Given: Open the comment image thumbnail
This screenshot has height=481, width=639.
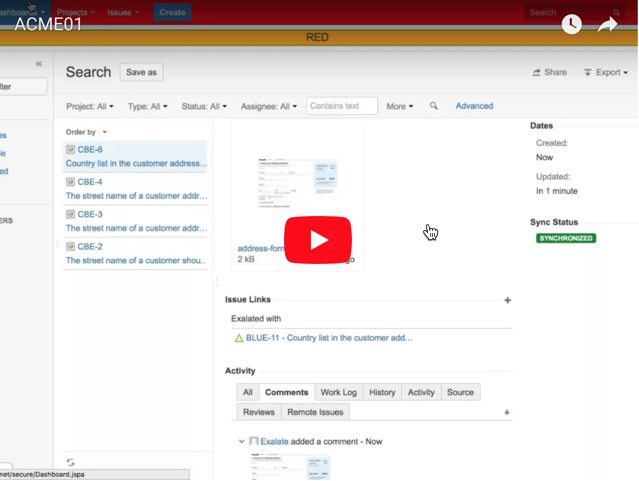Looking at the screenshot, I should (290, 466).
